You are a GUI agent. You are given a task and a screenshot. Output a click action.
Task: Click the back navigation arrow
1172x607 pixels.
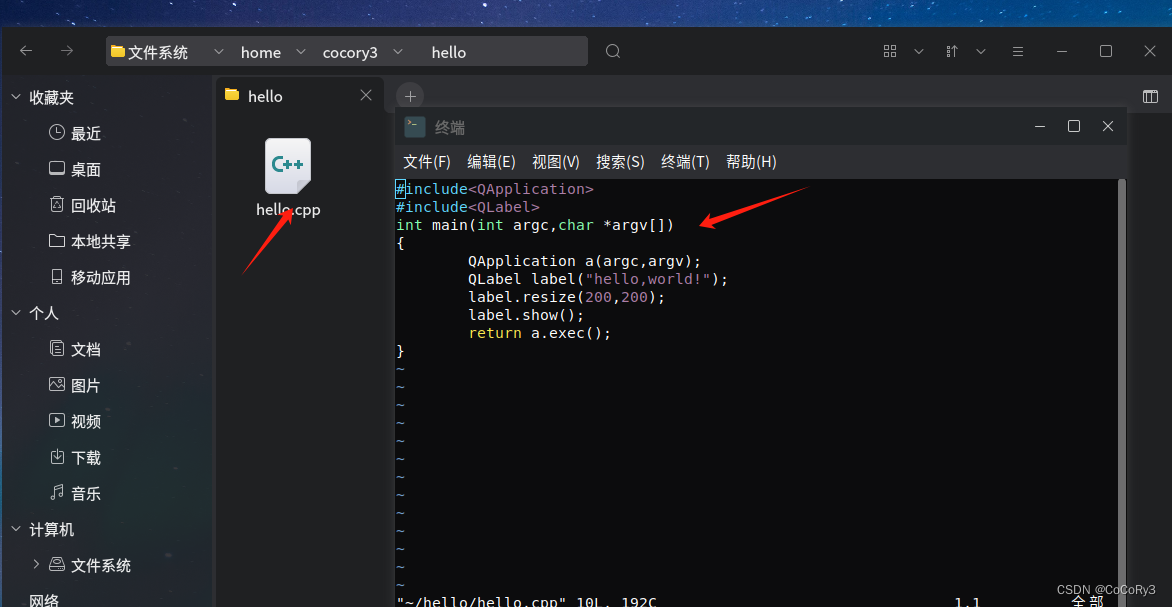point(25,51)
